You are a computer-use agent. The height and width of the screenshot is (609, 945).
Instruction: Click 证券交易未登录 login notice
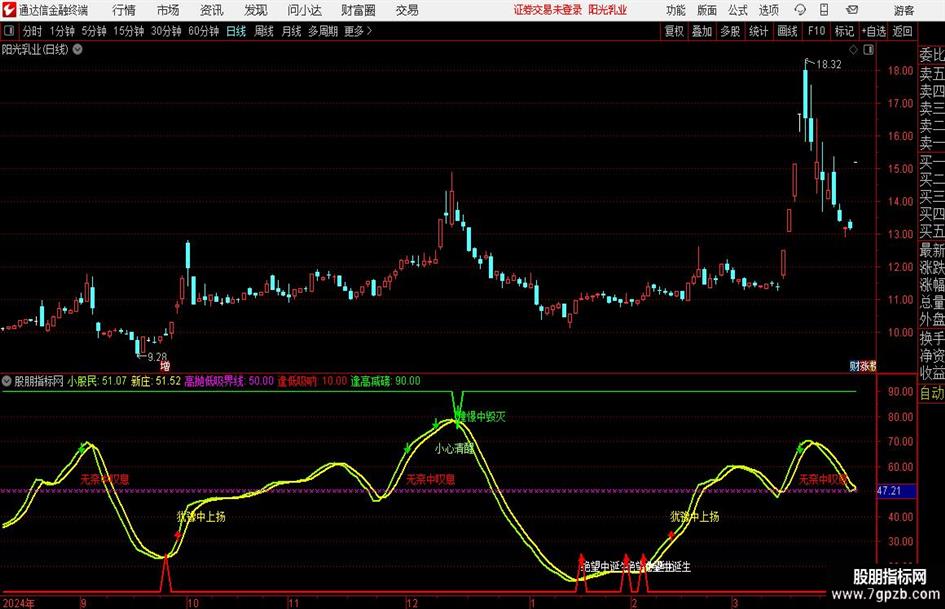point(548,10)
